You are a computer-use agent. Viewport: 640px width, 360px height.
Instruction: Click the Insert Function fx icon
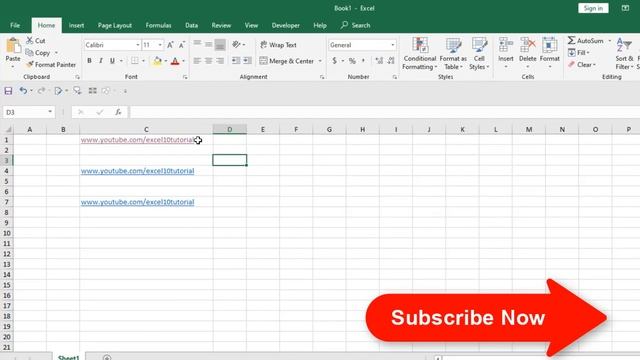pyautogui.click(x=118, y=112)
